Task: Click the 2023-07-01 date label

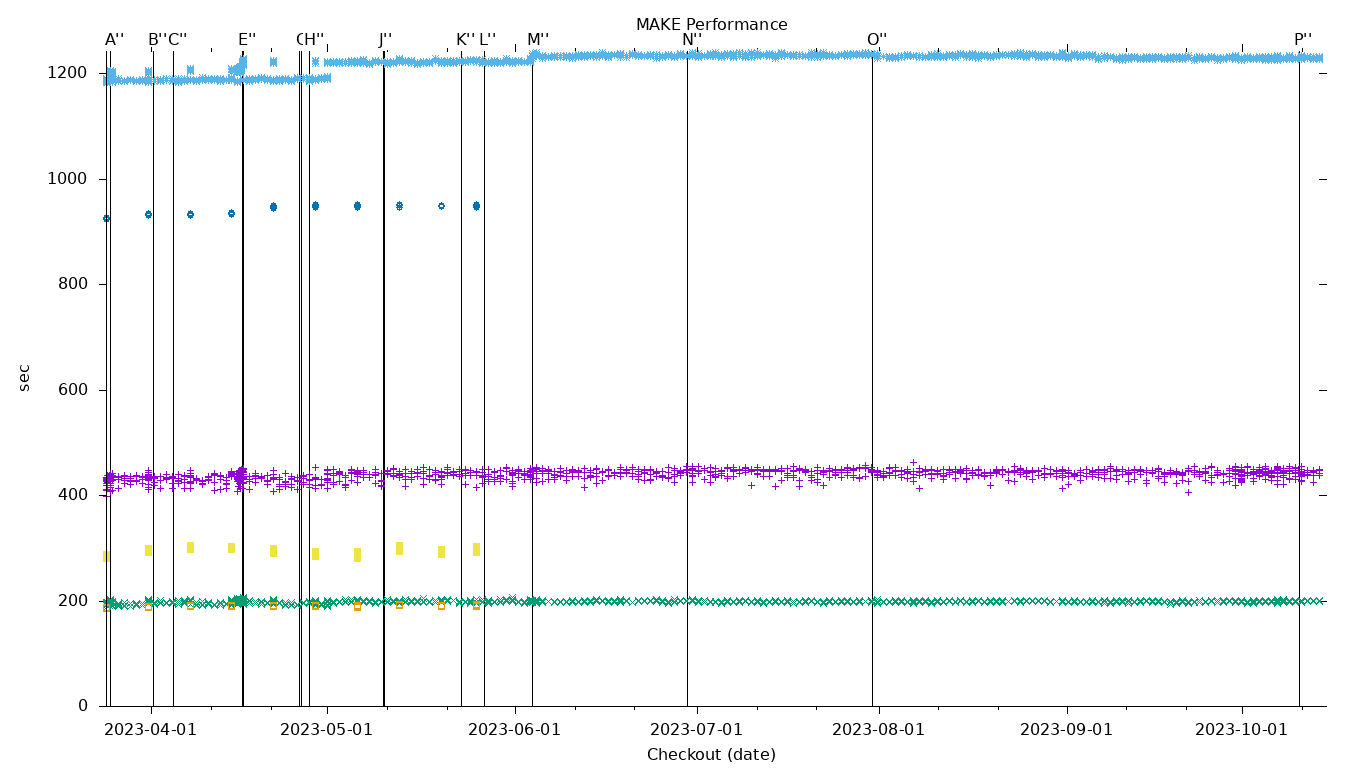Action: point(697,730)
